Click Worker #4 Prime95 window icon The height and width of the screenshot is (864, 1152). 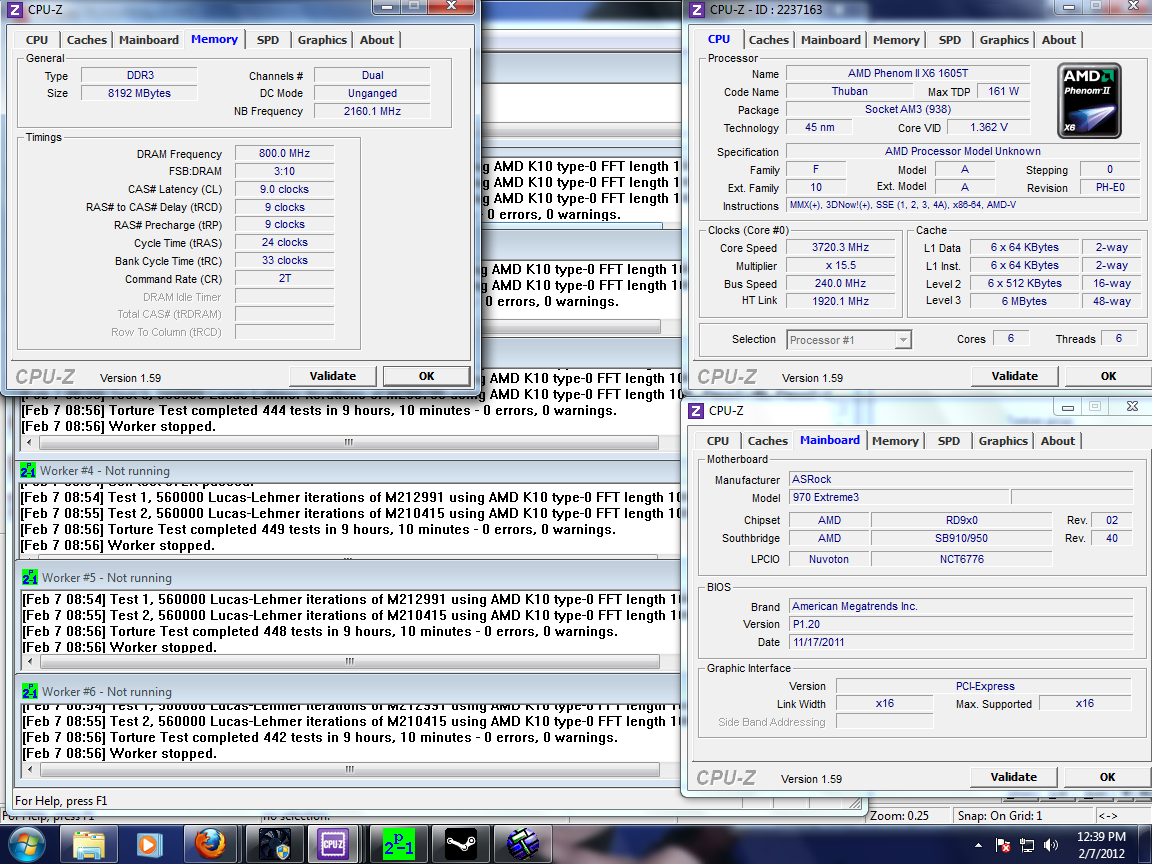click(29, 470)
